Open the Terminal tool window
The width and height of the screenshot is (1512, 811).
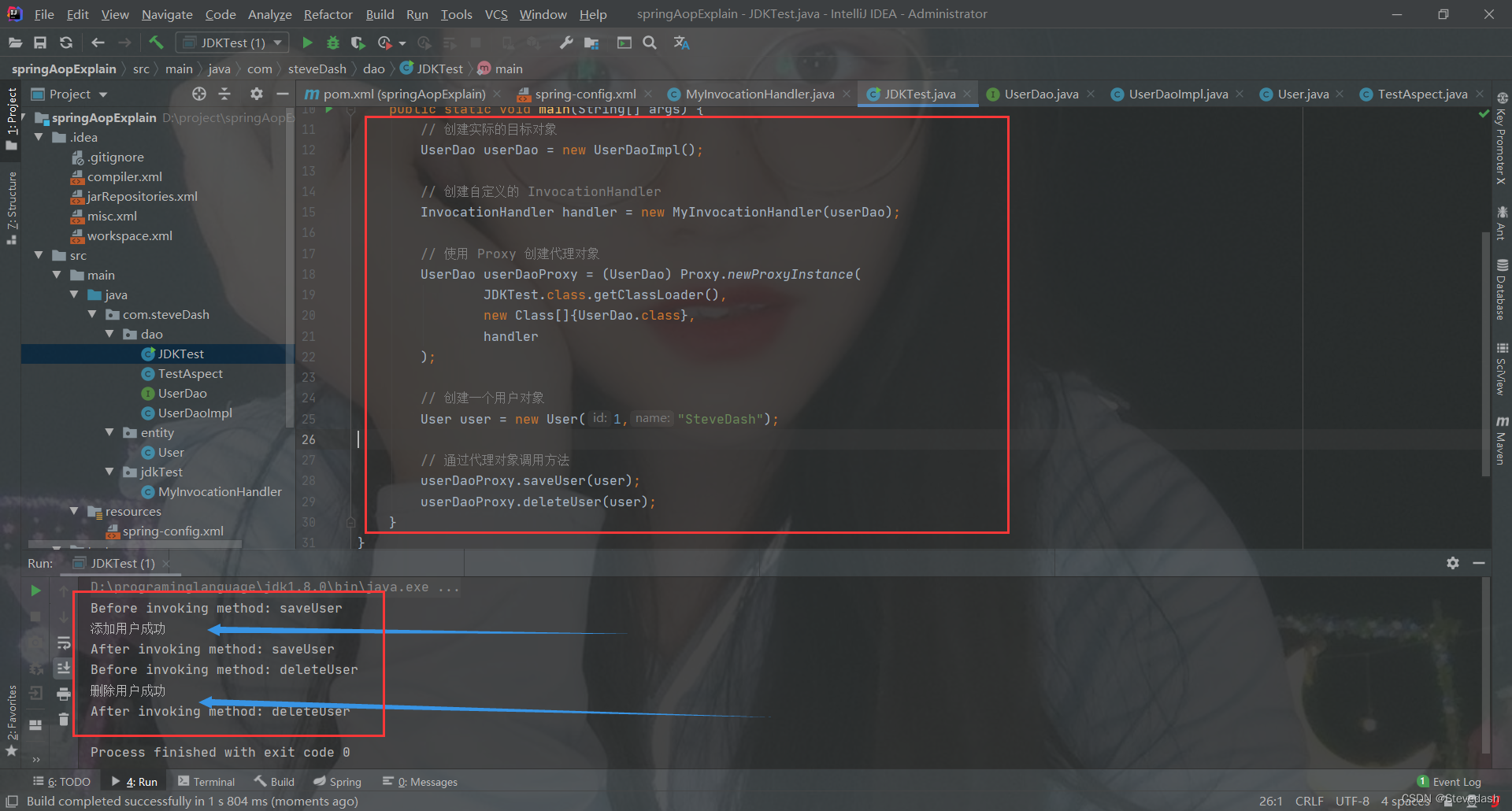click(x=206, y=782)
